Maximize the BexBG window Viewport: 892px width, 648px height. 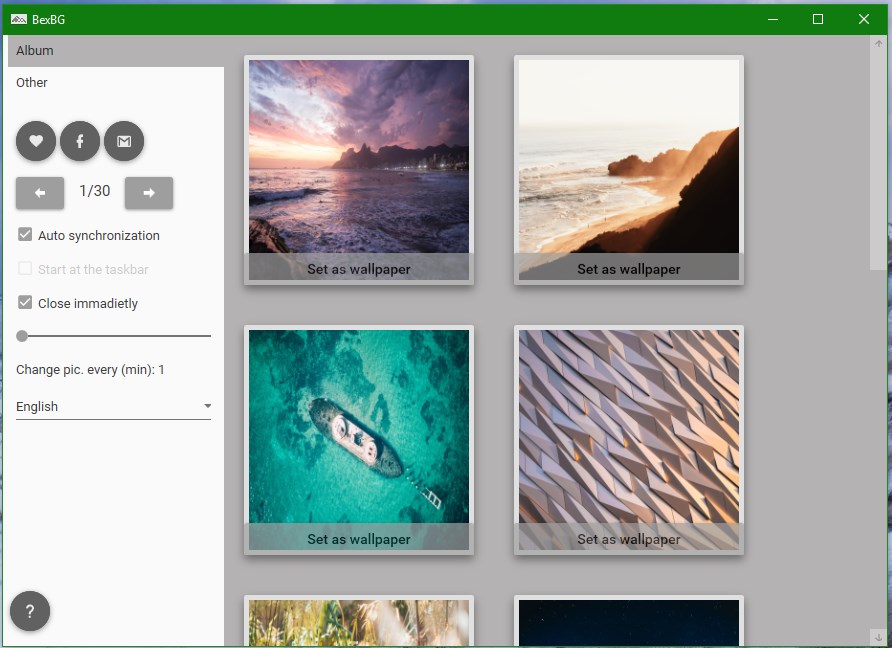817,19
